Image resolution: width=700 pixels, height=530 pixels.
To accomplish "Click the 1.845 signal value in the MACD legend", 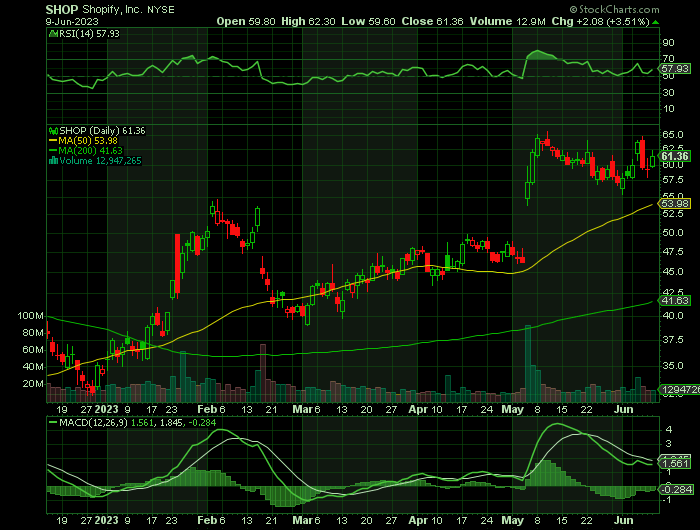I will (169, 422).
